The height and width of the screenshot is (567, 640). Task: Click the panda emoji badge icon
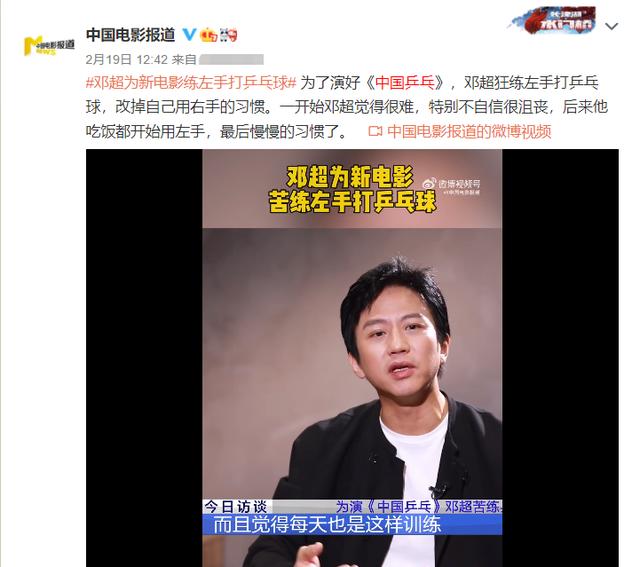point(229,35)
